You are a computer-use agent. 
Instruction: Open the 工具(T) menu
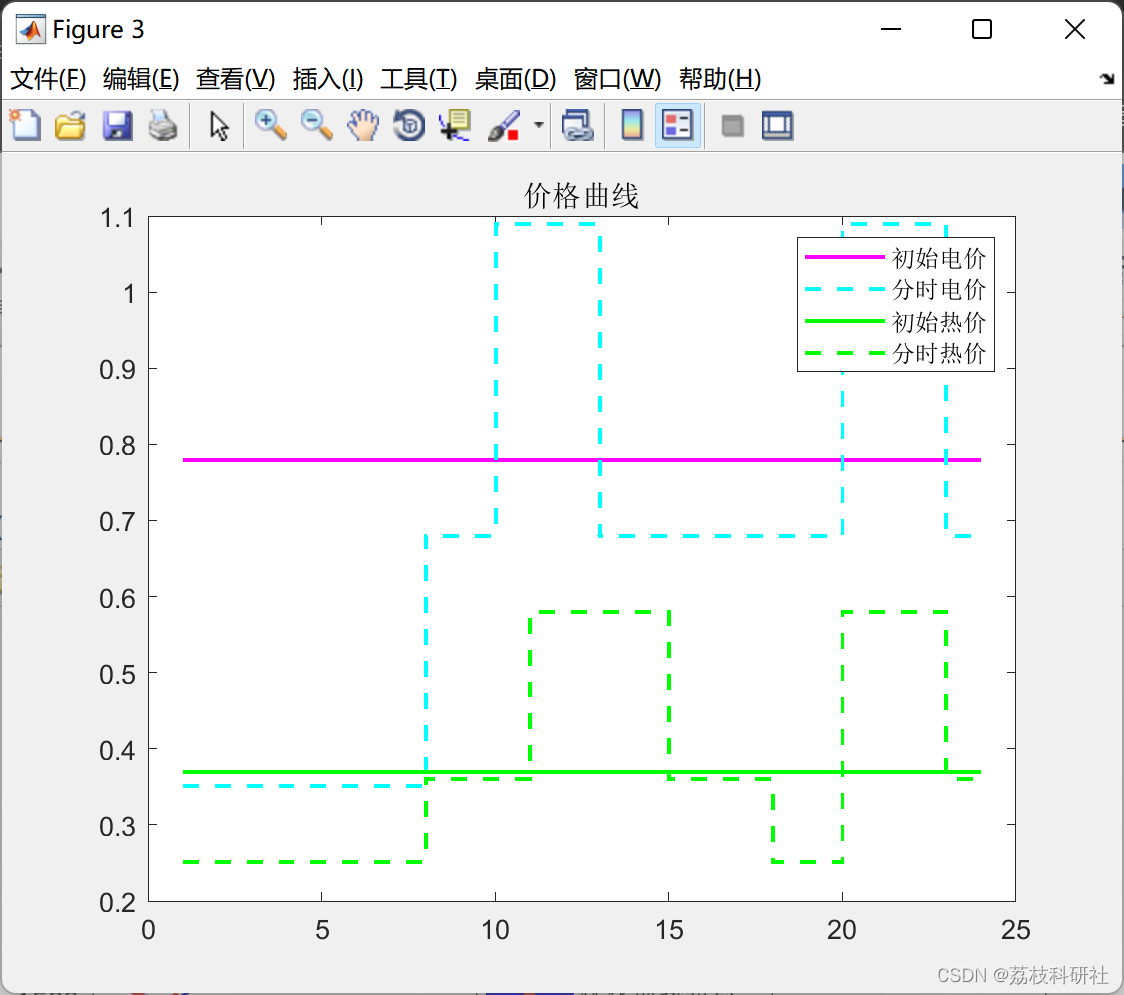[x=419, y=79]
